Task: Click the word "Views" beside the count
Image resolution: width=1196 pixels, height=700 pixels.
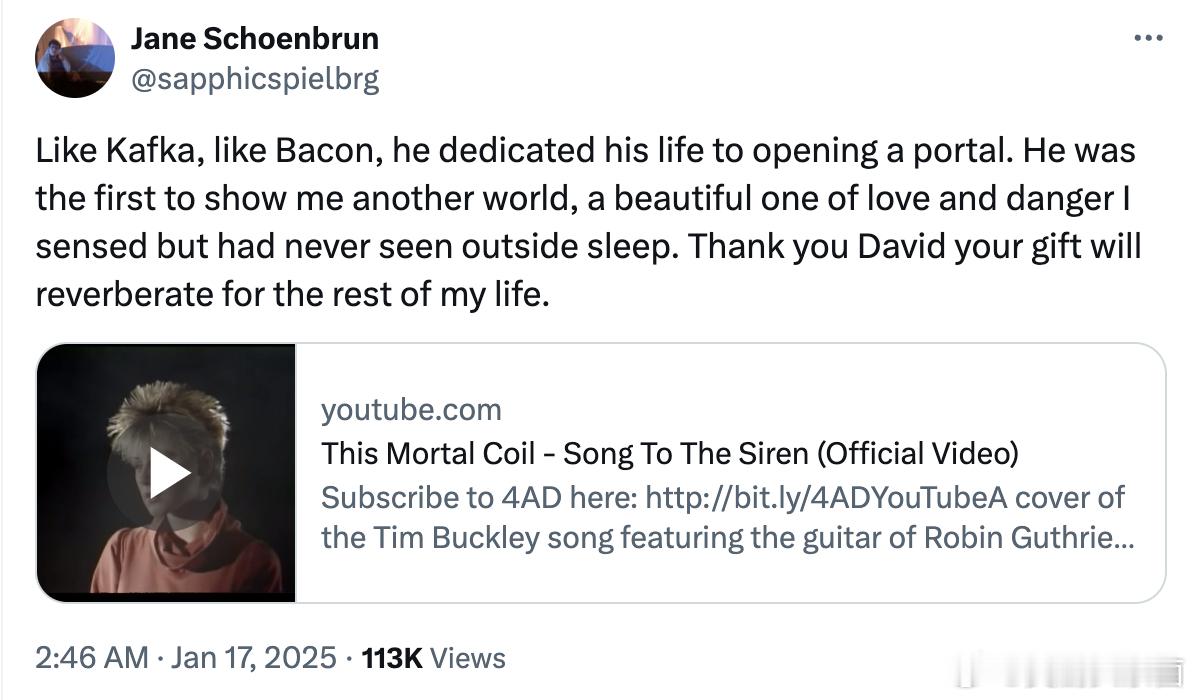Action: [470, 657]
